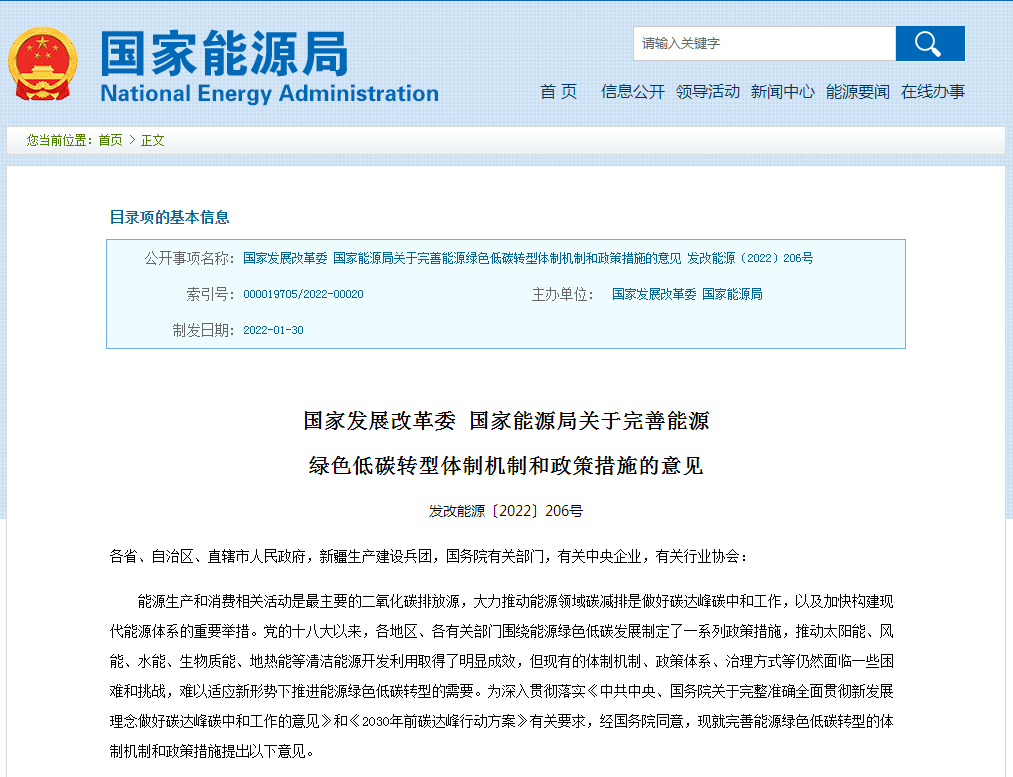1013x777 pixels.
Task: Go to 领导活动 in the navigation bar
Action: pos(707,92)
